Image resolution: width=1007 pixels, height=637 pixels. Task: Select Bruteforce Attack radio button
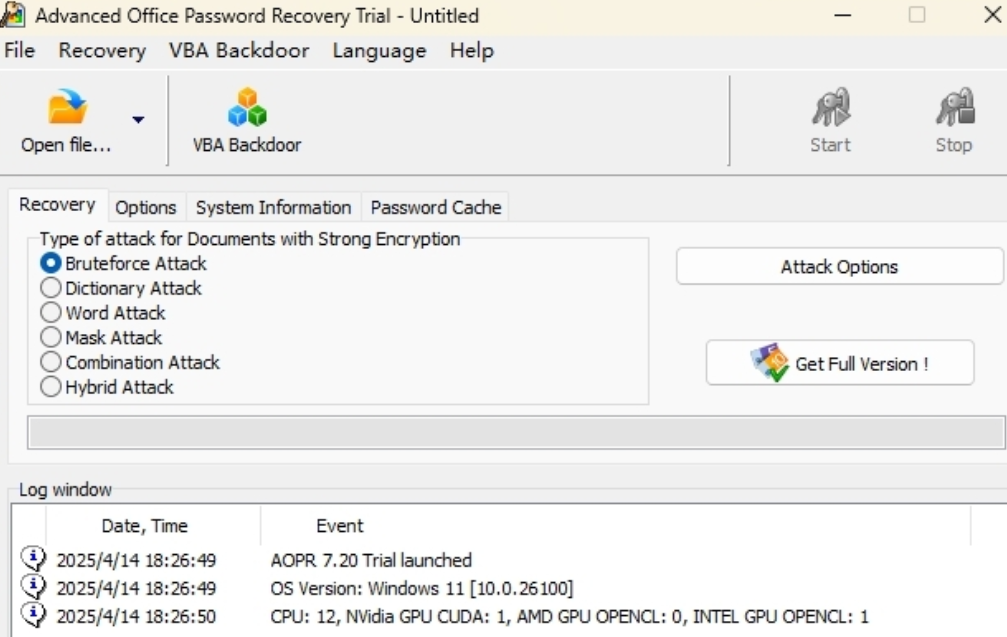pos(51,263)
